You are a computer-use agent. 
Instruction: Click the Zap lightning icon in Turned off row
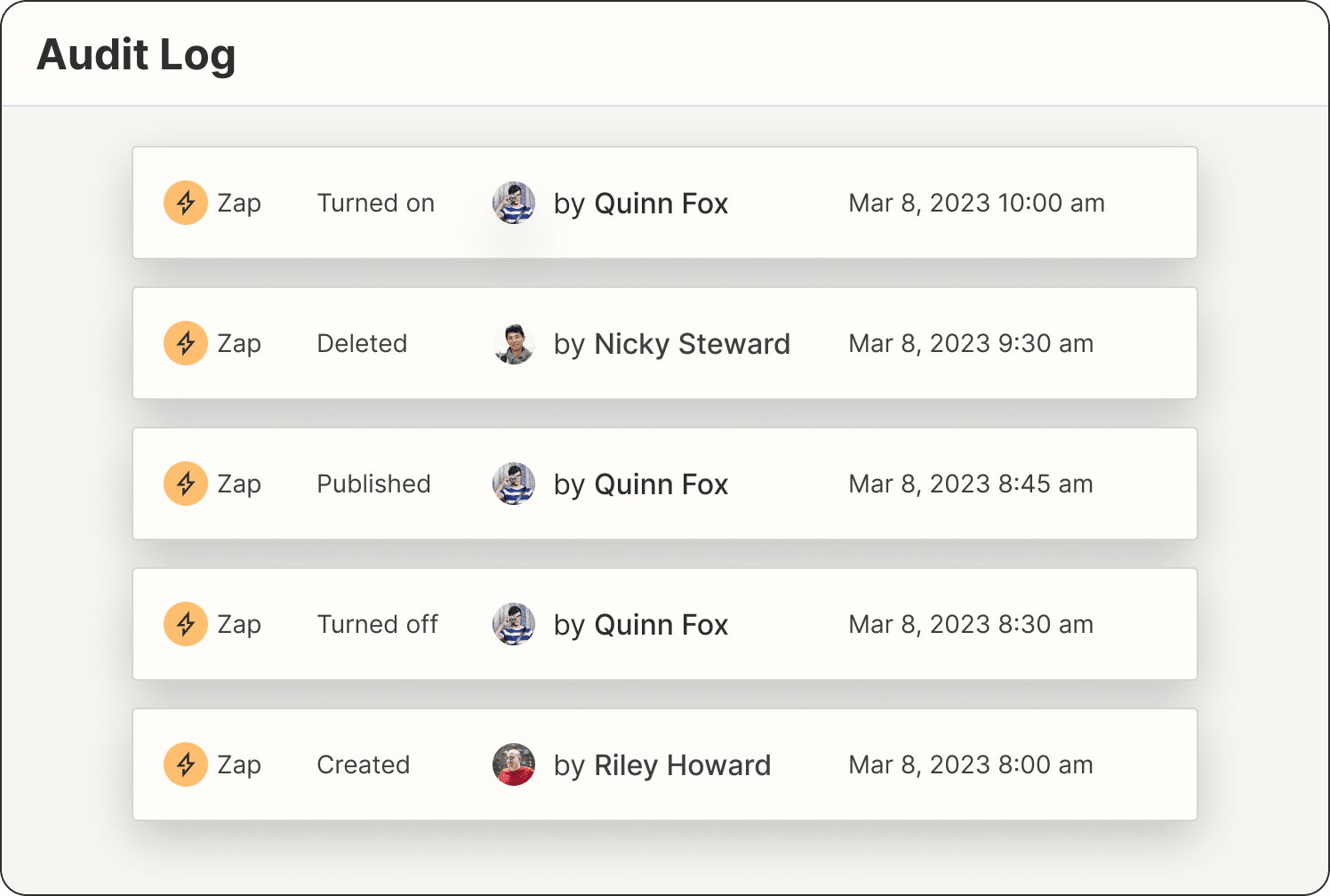pyautogui.click(x=186, y=624)
